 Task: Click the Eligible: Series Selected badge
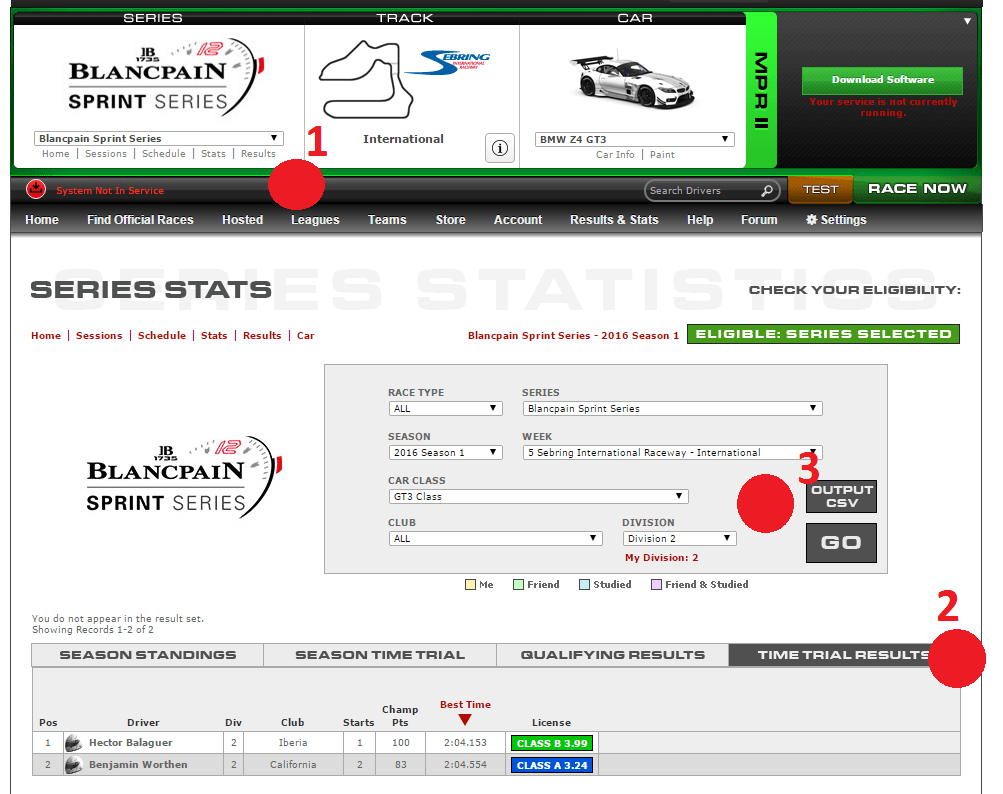pyautogui.click(x=823, y=334)
